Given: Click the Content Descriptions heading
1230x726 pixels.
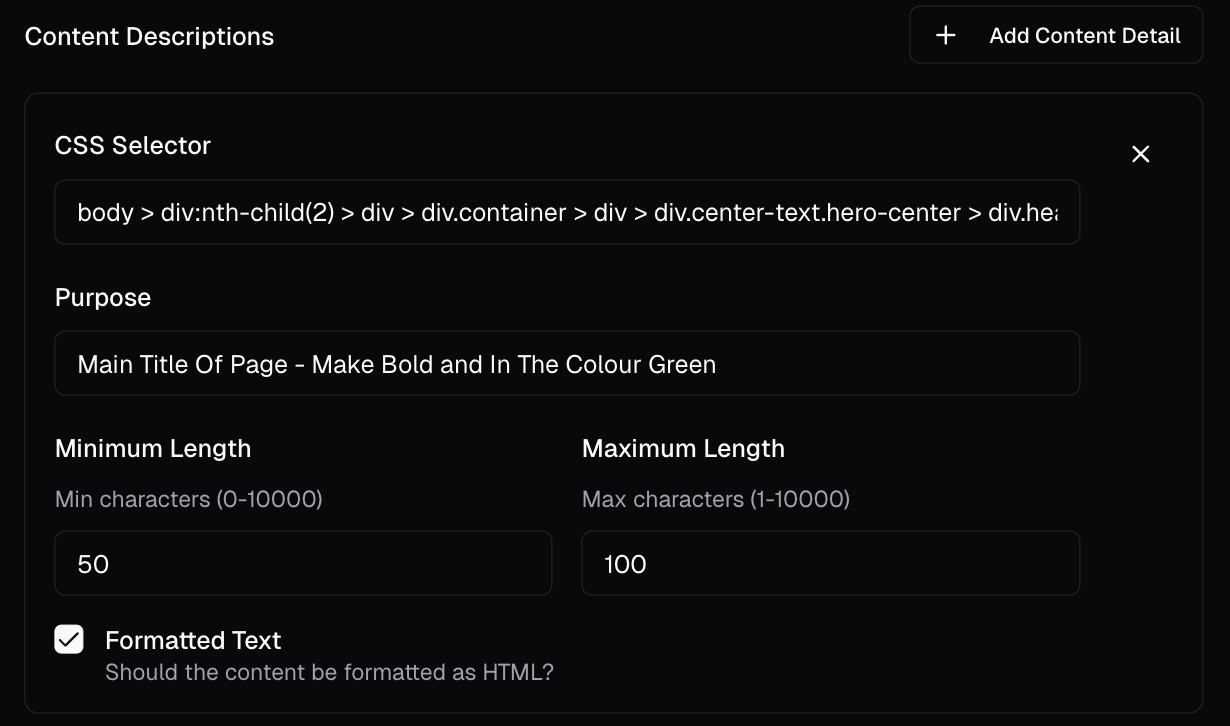Looking at the screenshot, I should click(149, 36).
